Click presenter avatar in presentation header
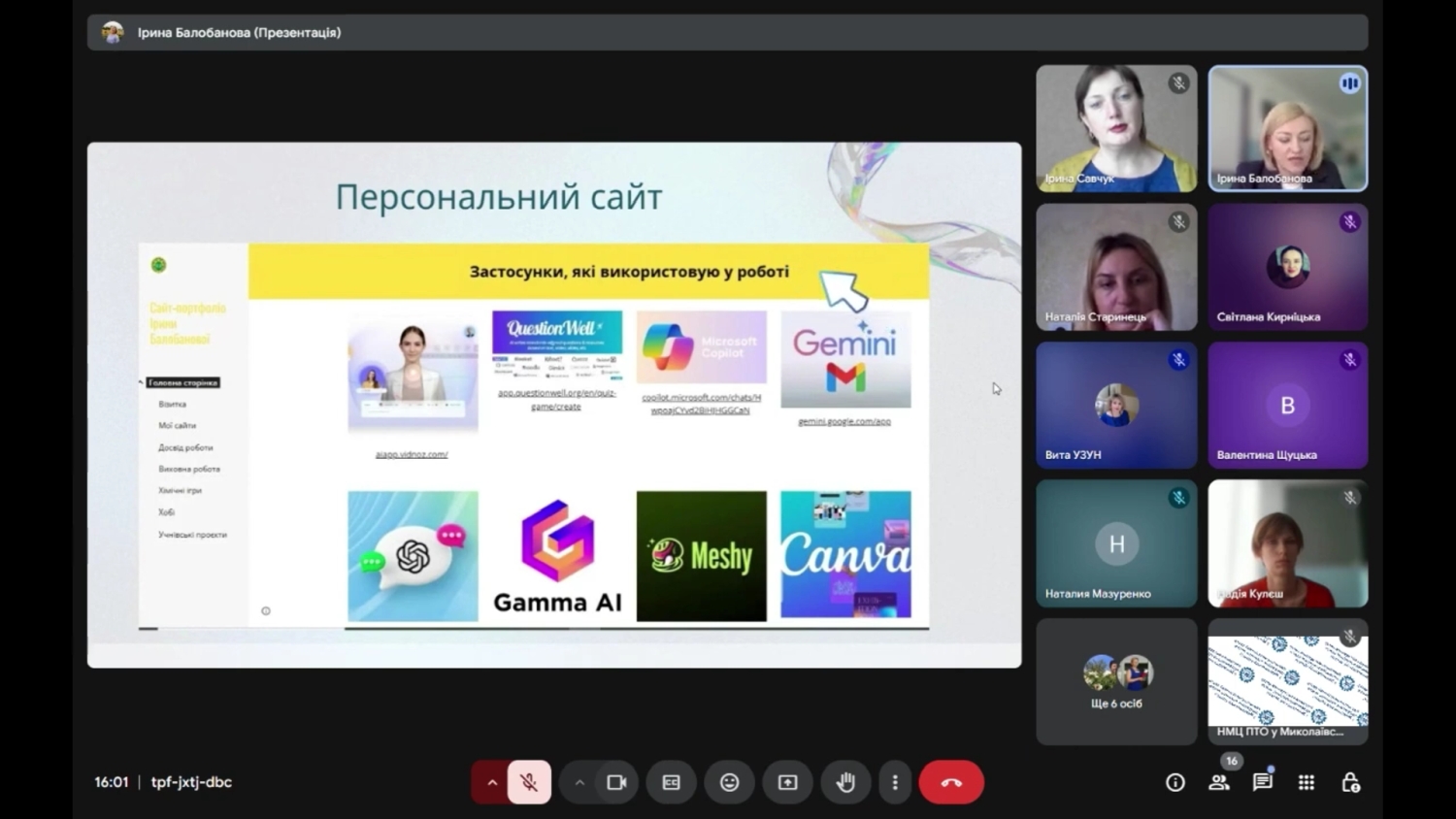The image size is (1456, 819). coord(113,32)
